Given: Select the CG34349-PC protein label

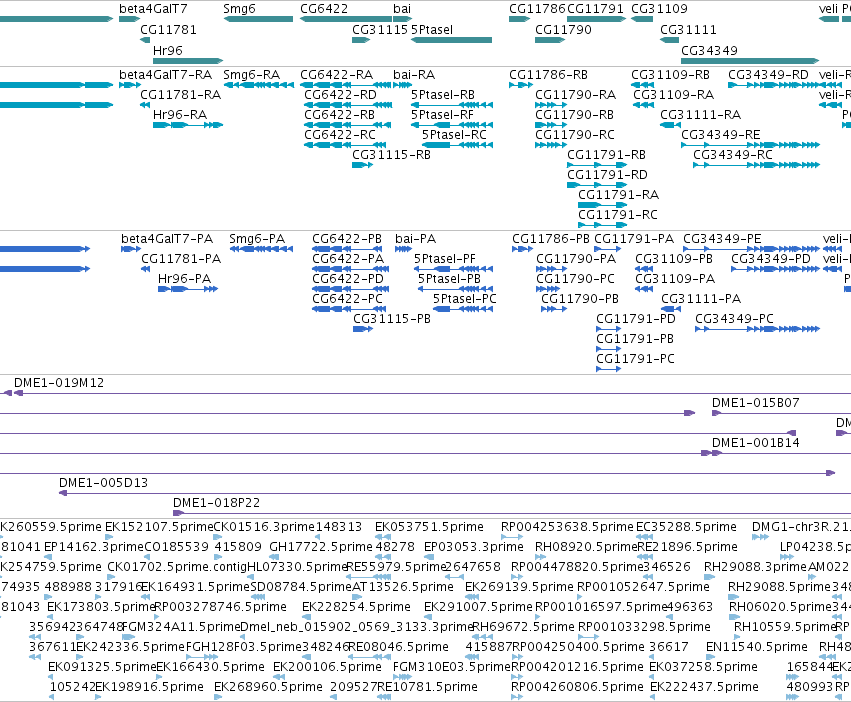Looking at the screenshot, I should pos(734,319).
